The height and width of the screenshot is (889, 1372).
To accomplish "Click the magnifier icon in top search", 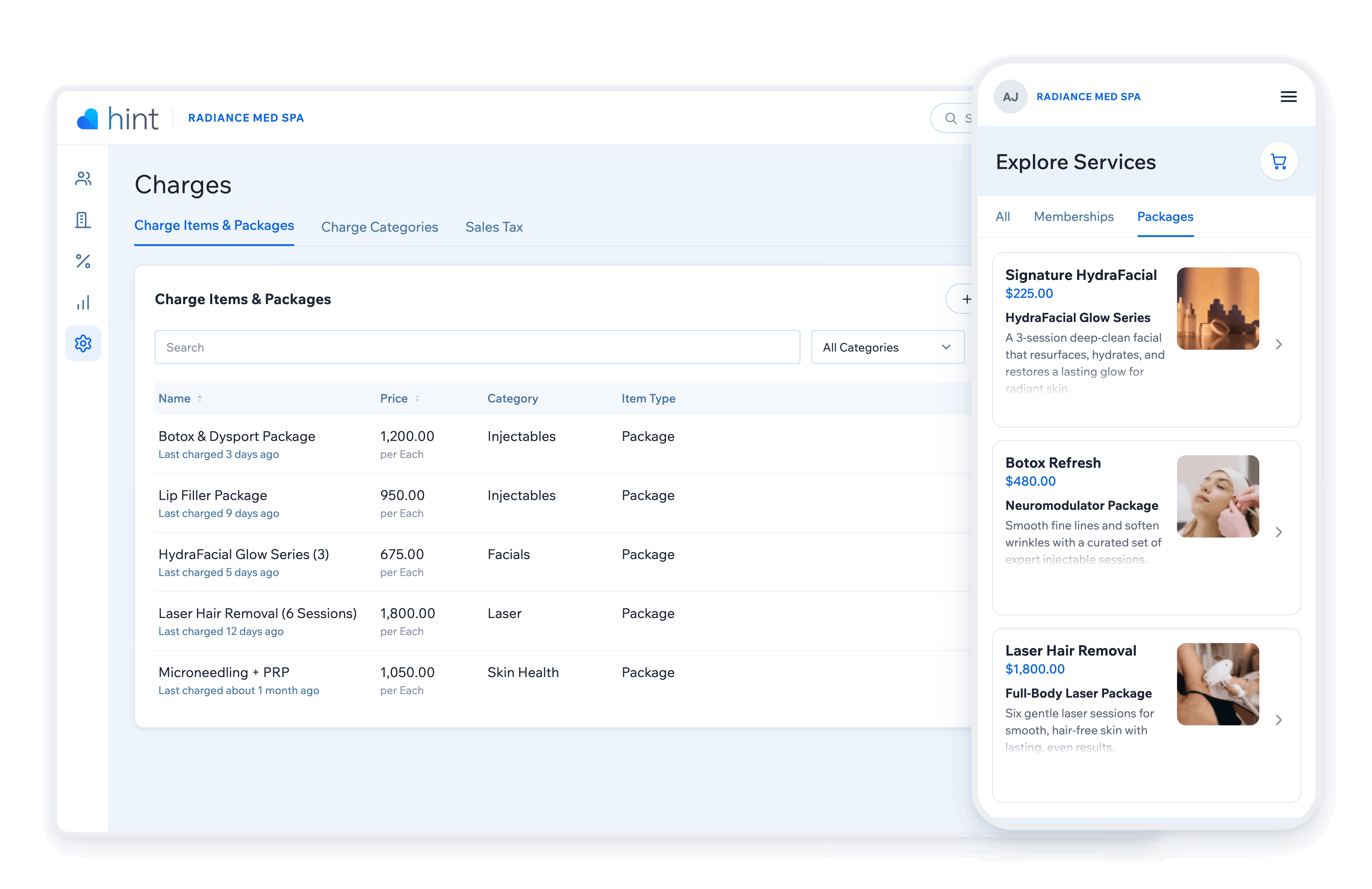I will pos(951,118).
